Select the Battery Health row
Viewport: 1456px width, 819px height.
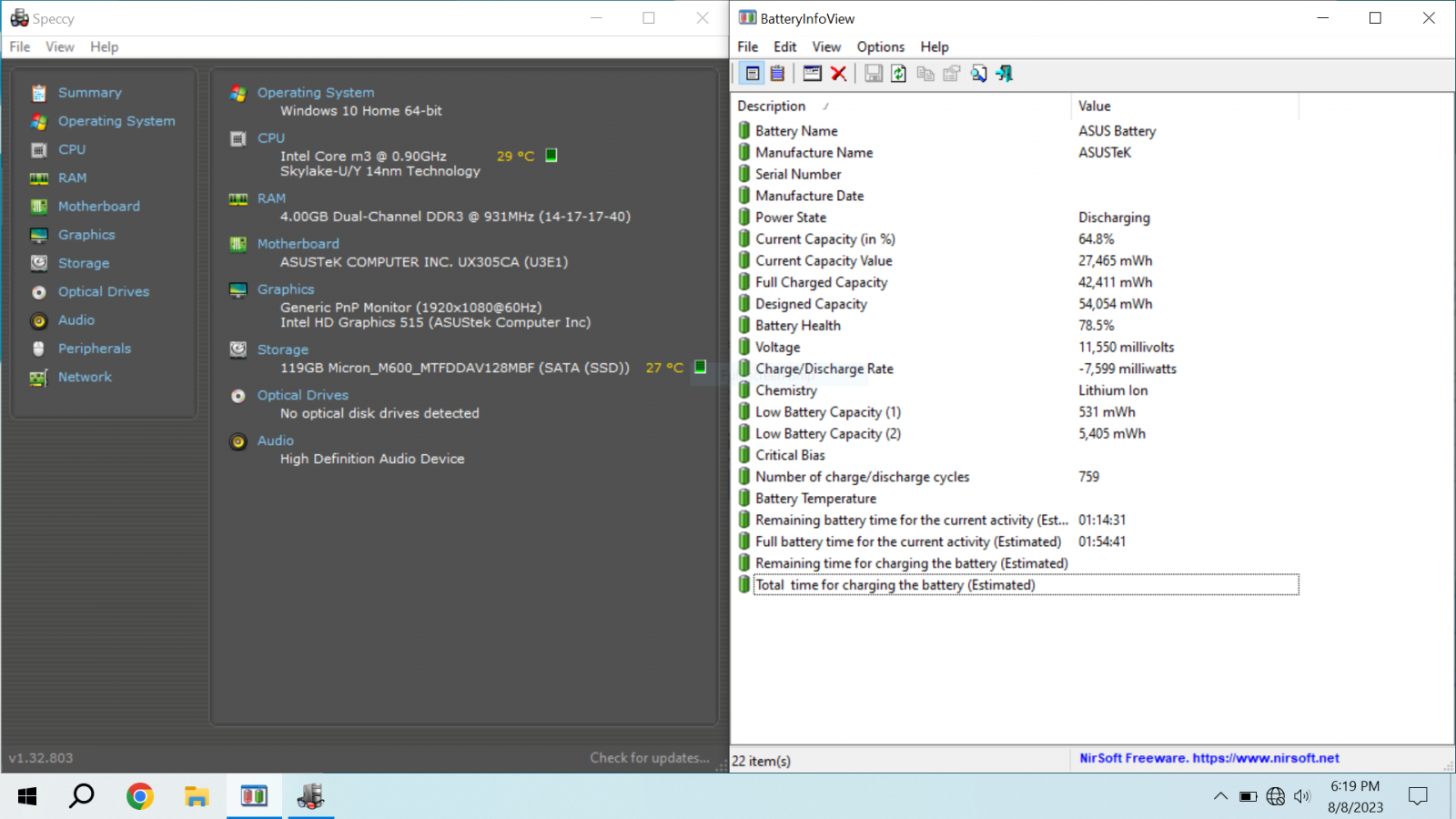[797, 326]
